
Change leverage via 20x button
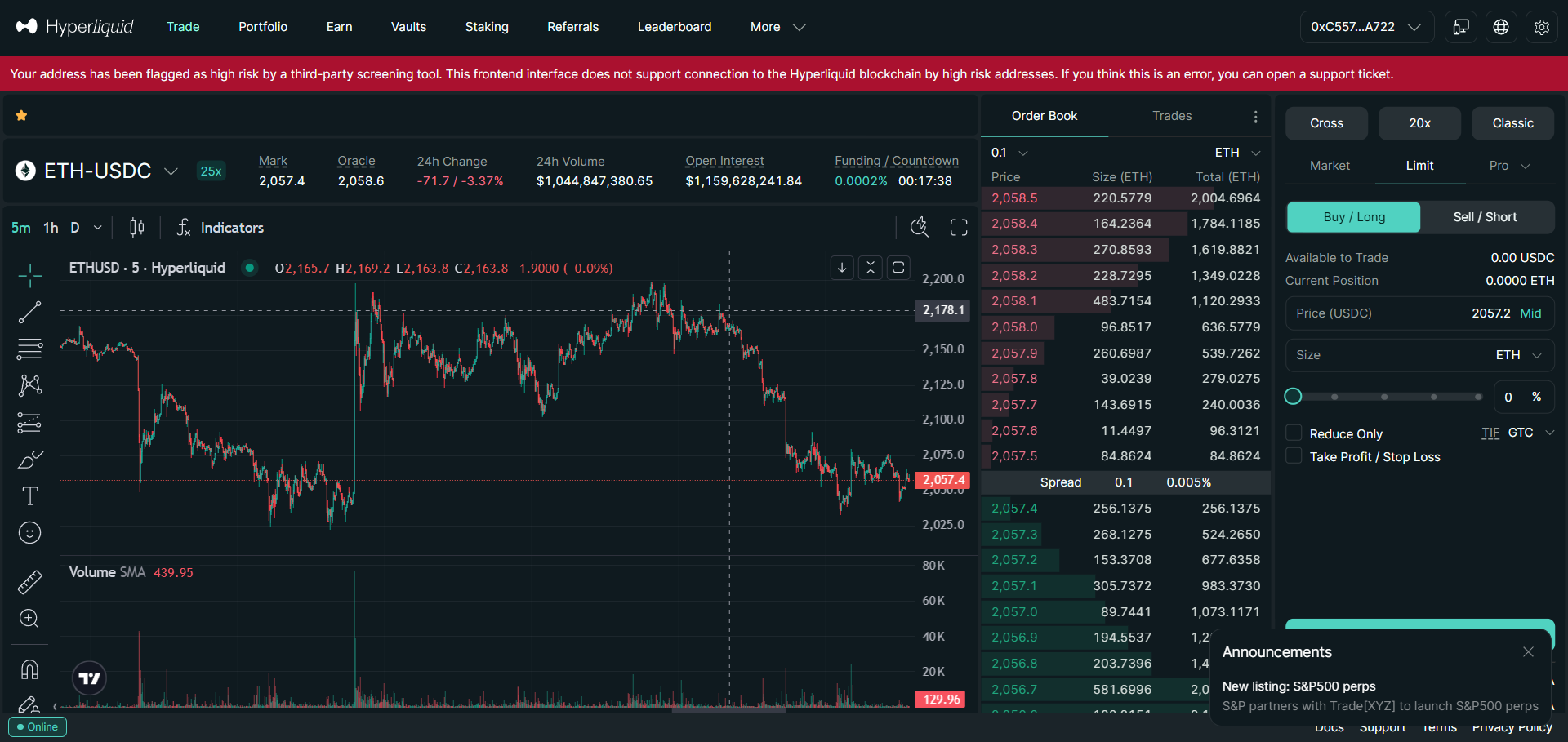(1419, 123)
